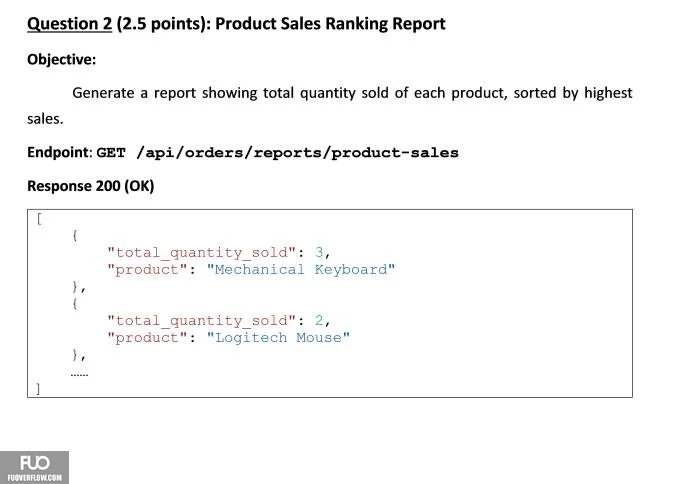This screenshot has height=484, width=691.
Task: Click the opening square bracket of the JSON
Action: tap(39, 219)
